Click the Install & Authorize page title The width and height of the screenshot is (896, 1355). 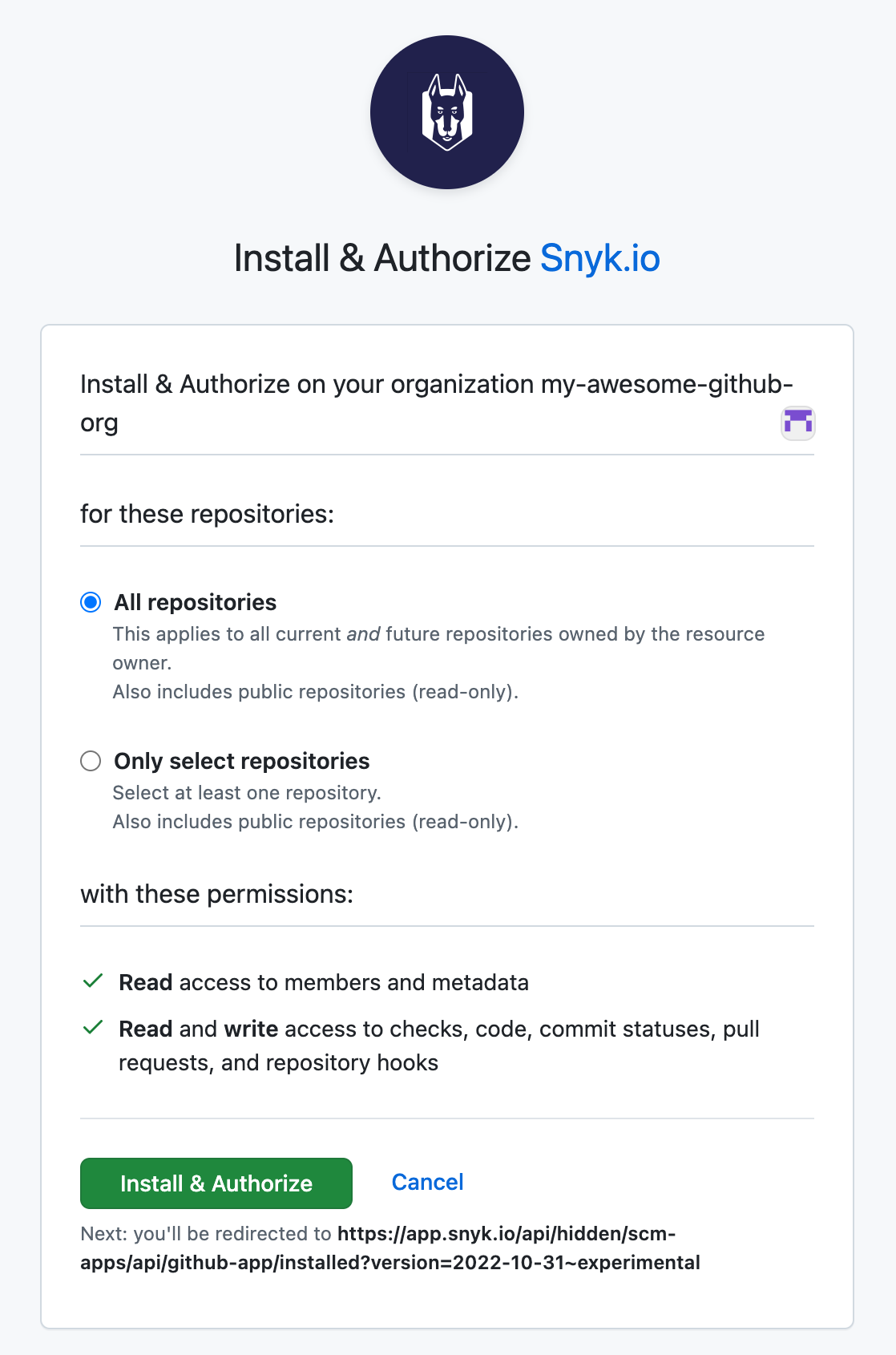[x=383, y=258]
